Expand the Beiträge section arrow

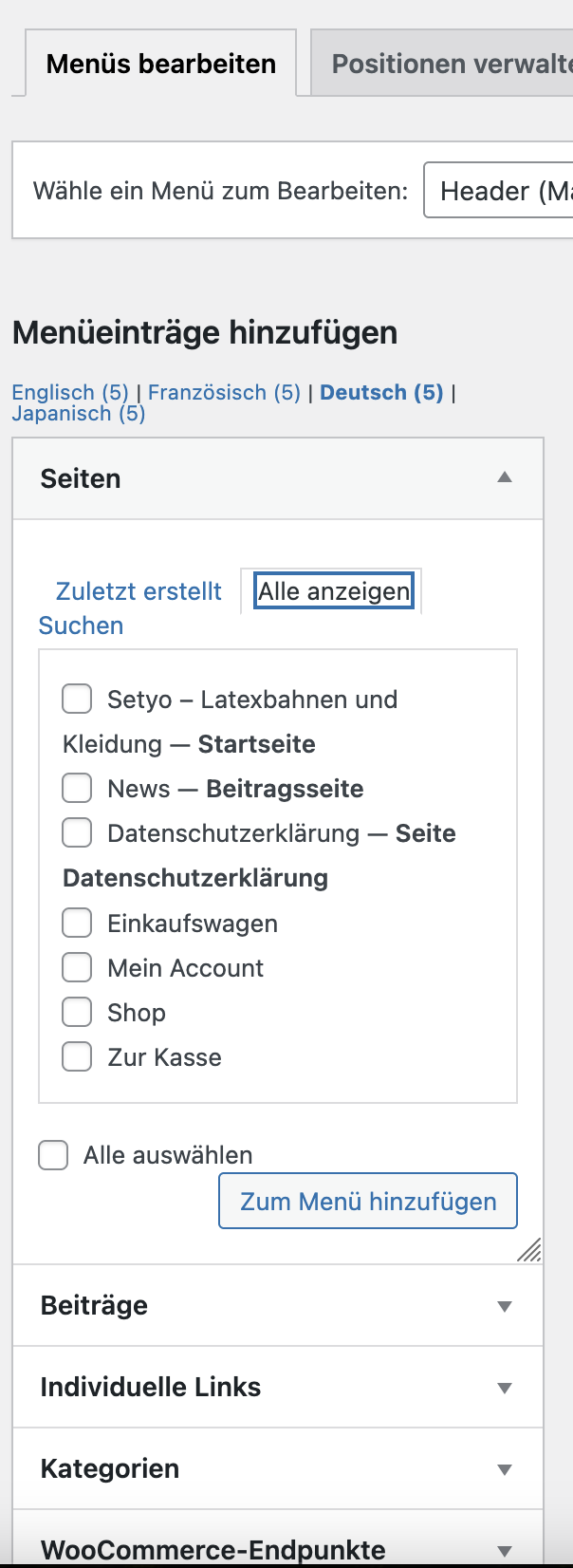pos(505,1306)
